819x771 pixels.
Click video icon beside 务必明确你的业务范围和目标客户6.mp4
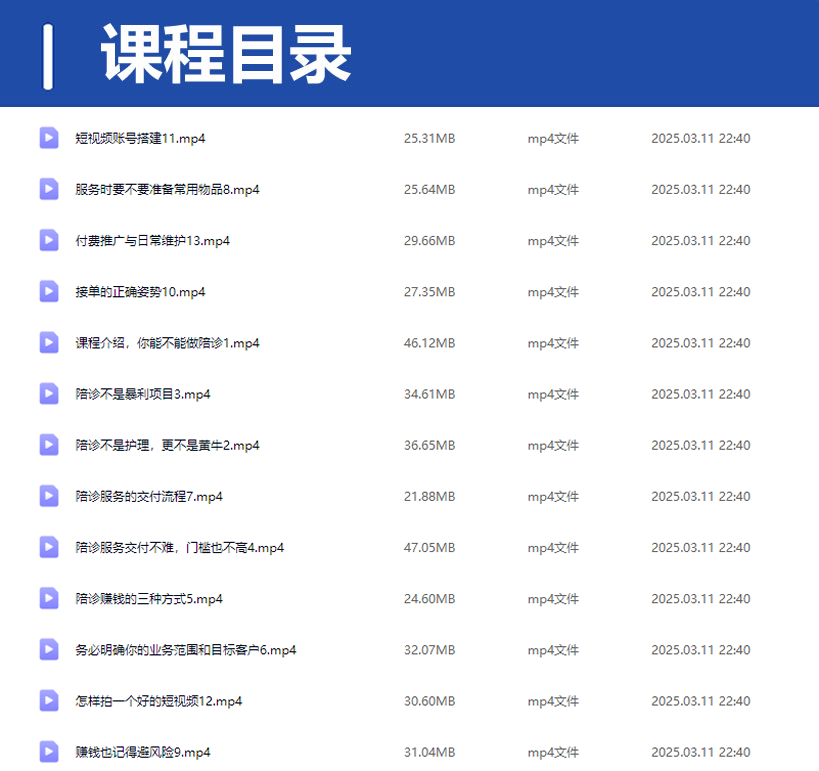tap(49, 650)
